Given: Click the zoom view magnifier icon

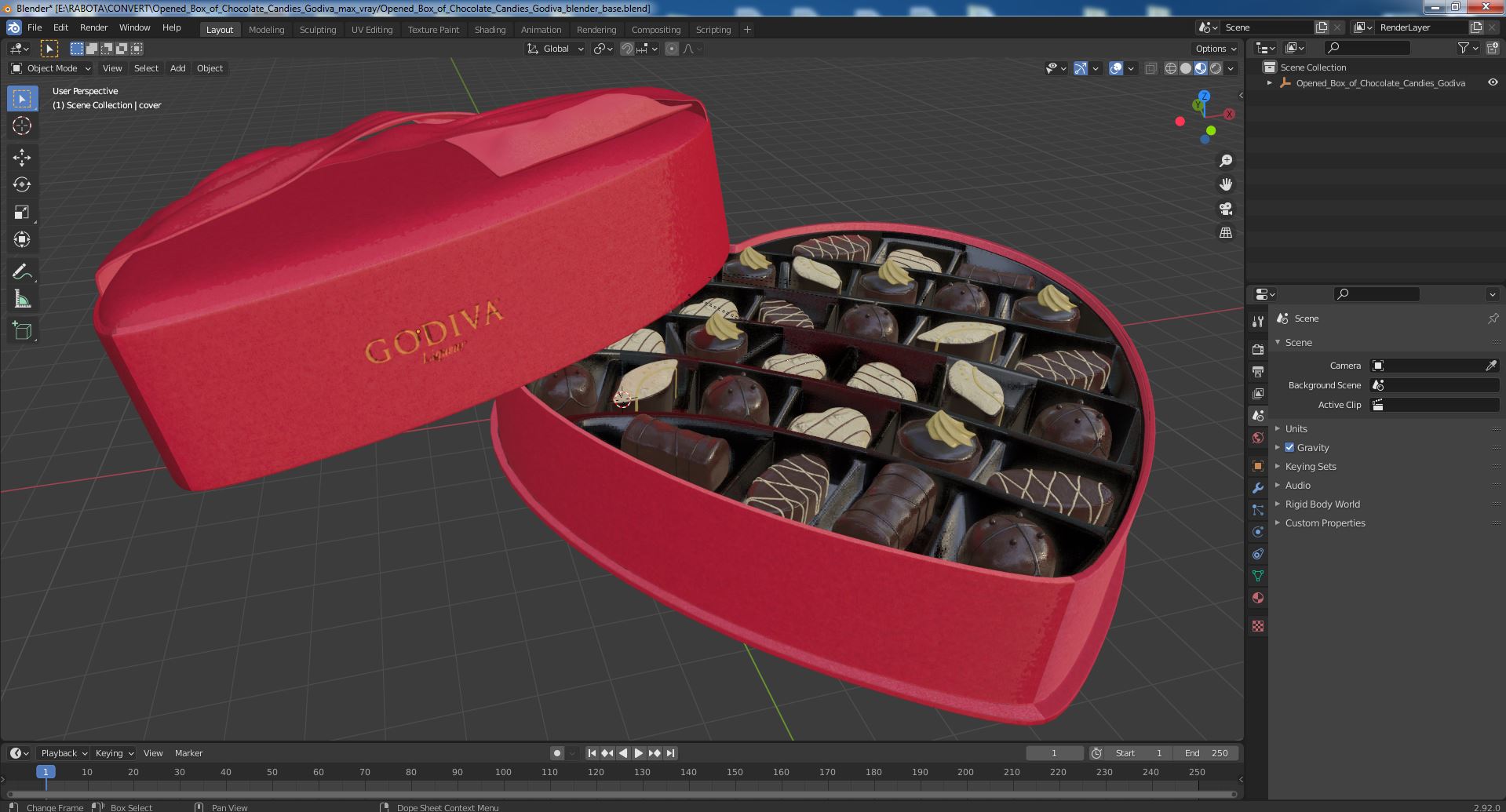Looking at the screenshot, I should click(1226, 161).
